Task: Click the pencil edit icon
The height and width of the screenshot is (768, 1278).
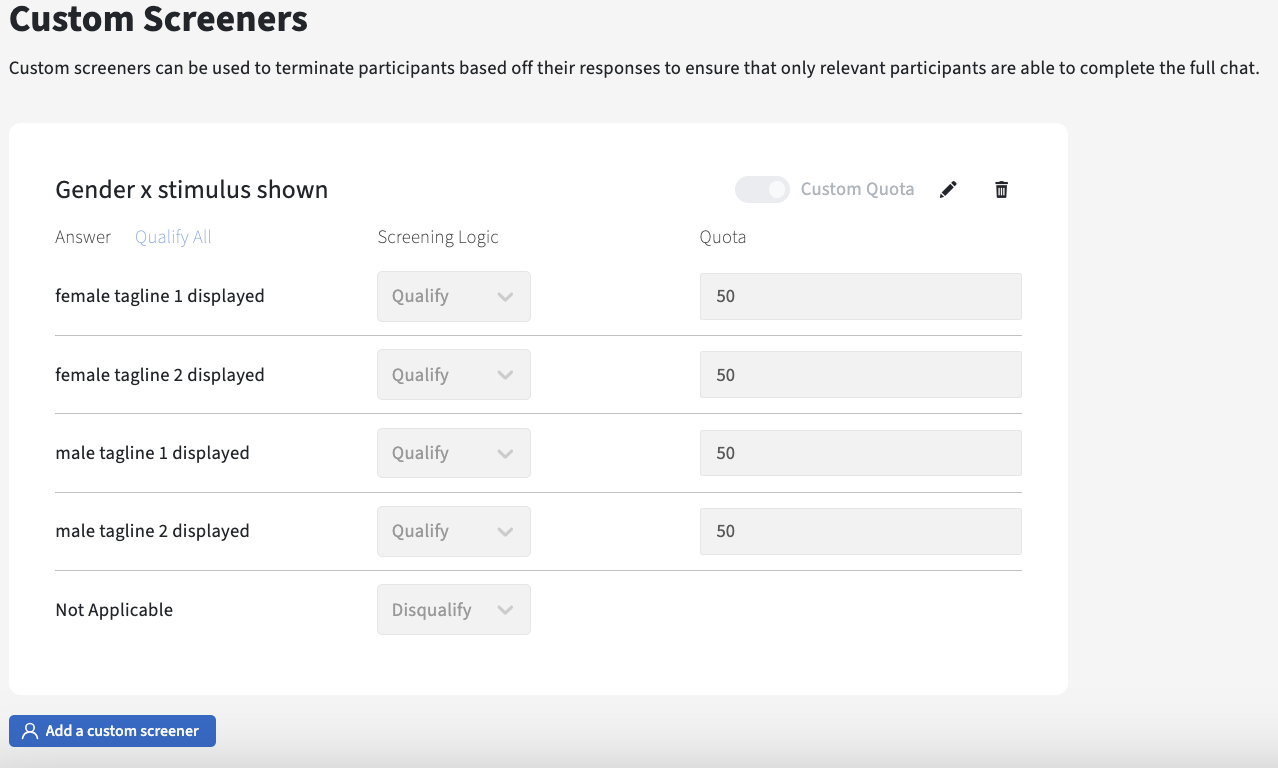Action: 948,190
